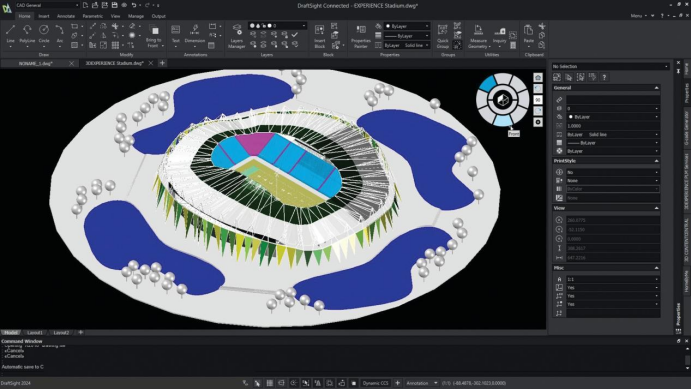Open the Measure Geometry tool
Image resolution: width=692 pixels, height=389 pixels.
[x=478, y=36]
